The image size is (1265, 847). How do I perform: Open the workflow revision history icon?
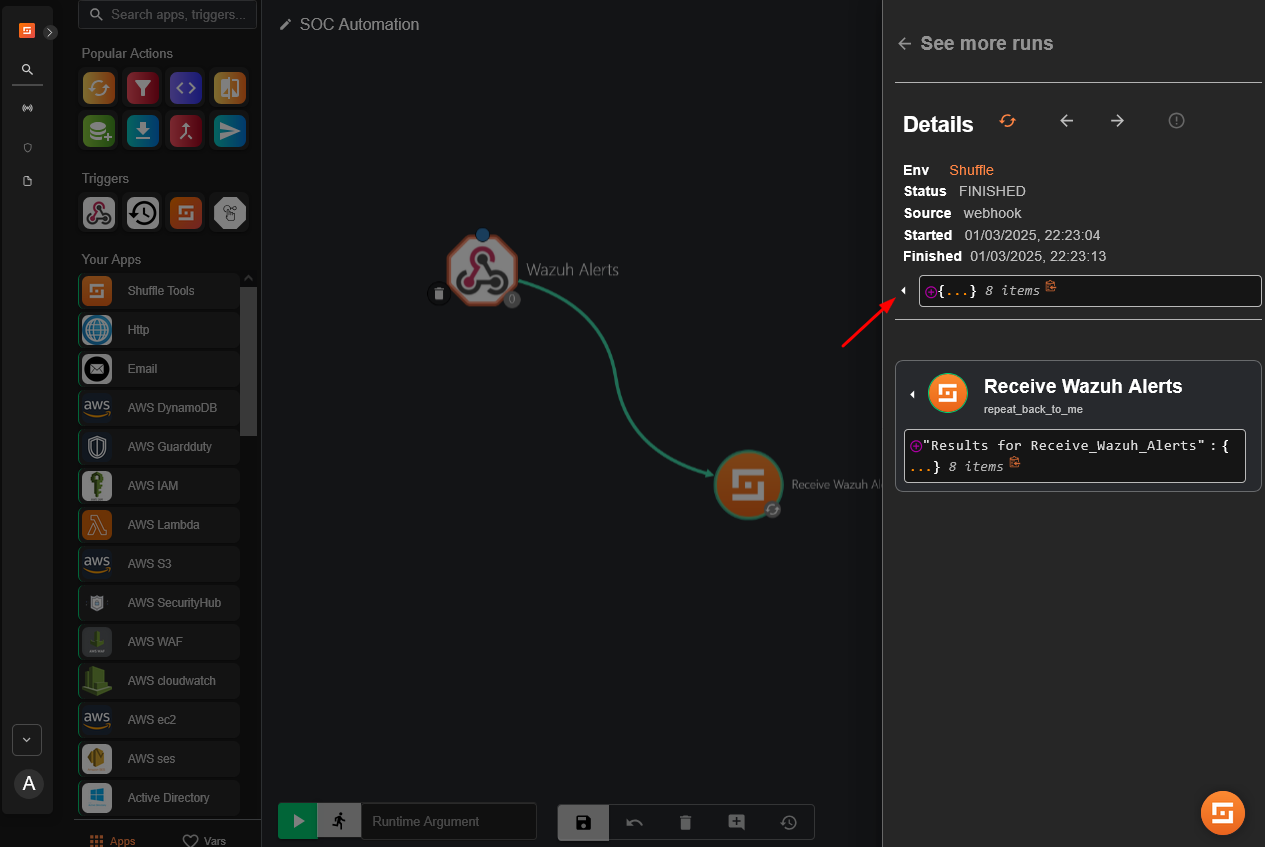coord(788,822)
